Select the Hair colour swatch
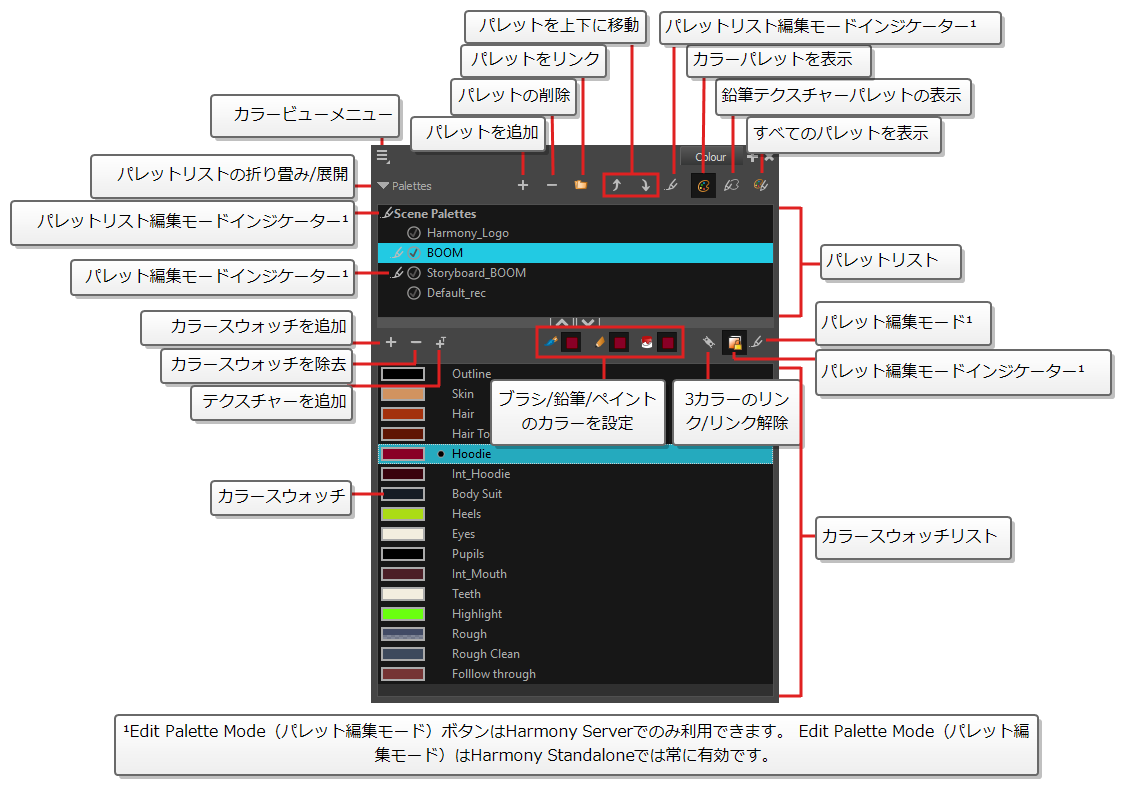The height and width of the screenshot is (791, 1127). coord(402,414)
